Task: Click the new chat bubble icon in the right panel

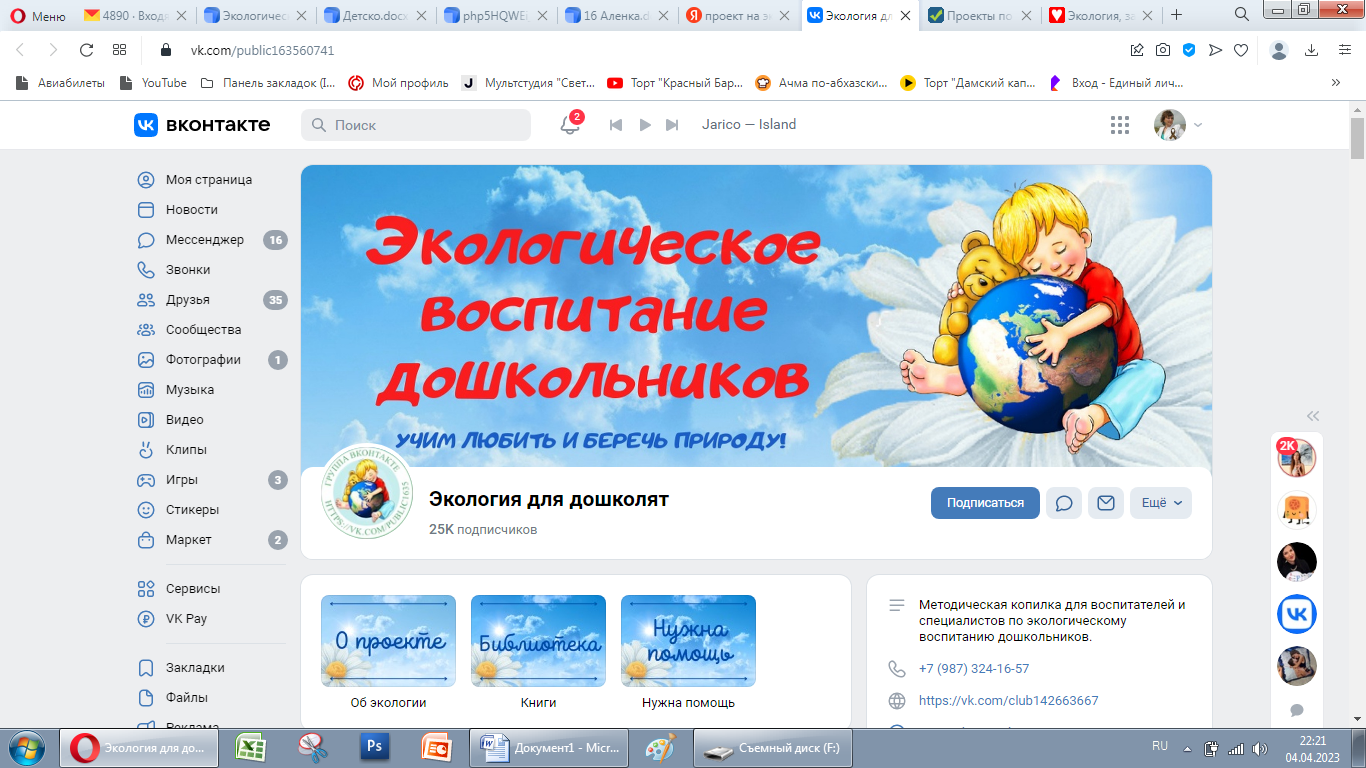Action: point(1297,710)
